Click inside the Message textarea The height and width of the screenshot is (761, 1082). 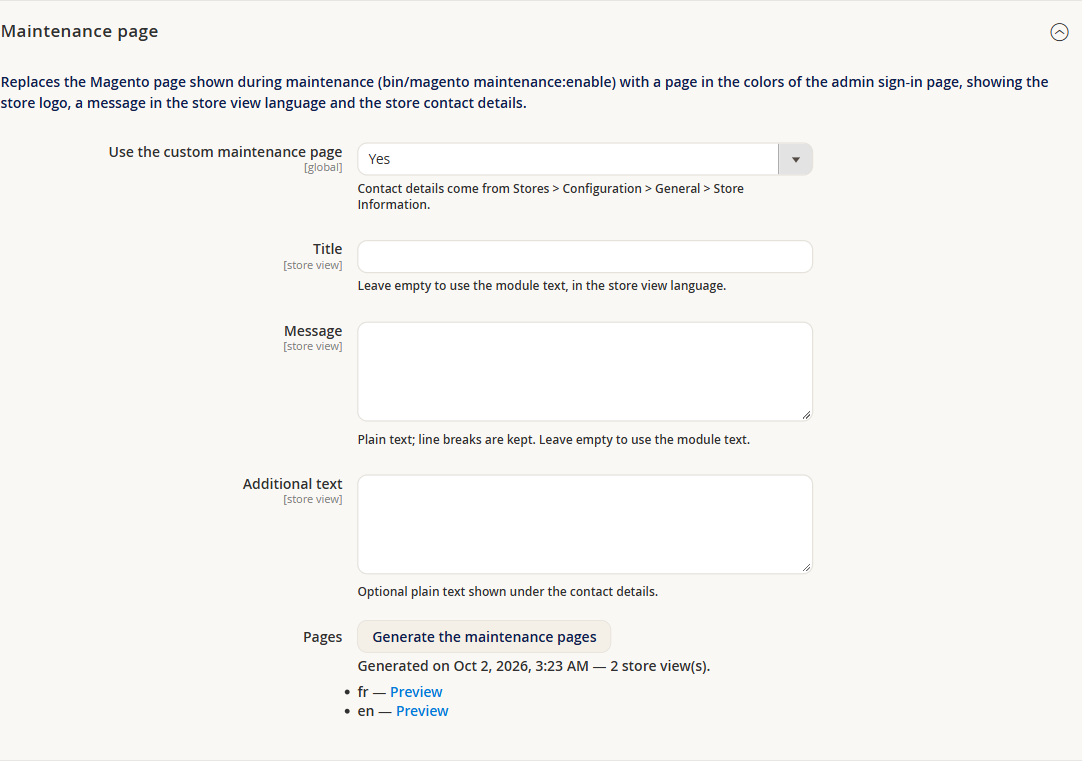(585, 371)
